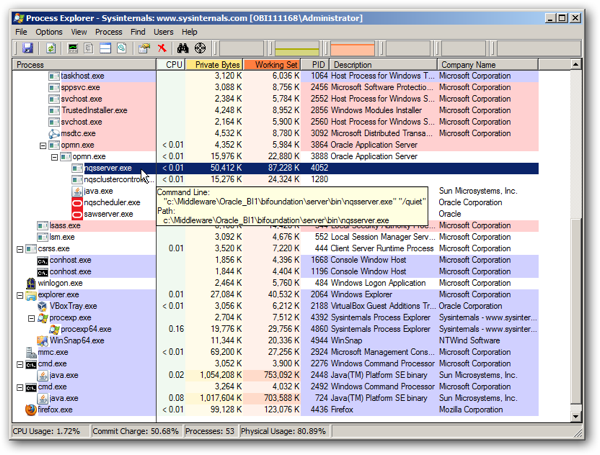
Task: Select the lsass.exe process row
Action: coord(276,226)
